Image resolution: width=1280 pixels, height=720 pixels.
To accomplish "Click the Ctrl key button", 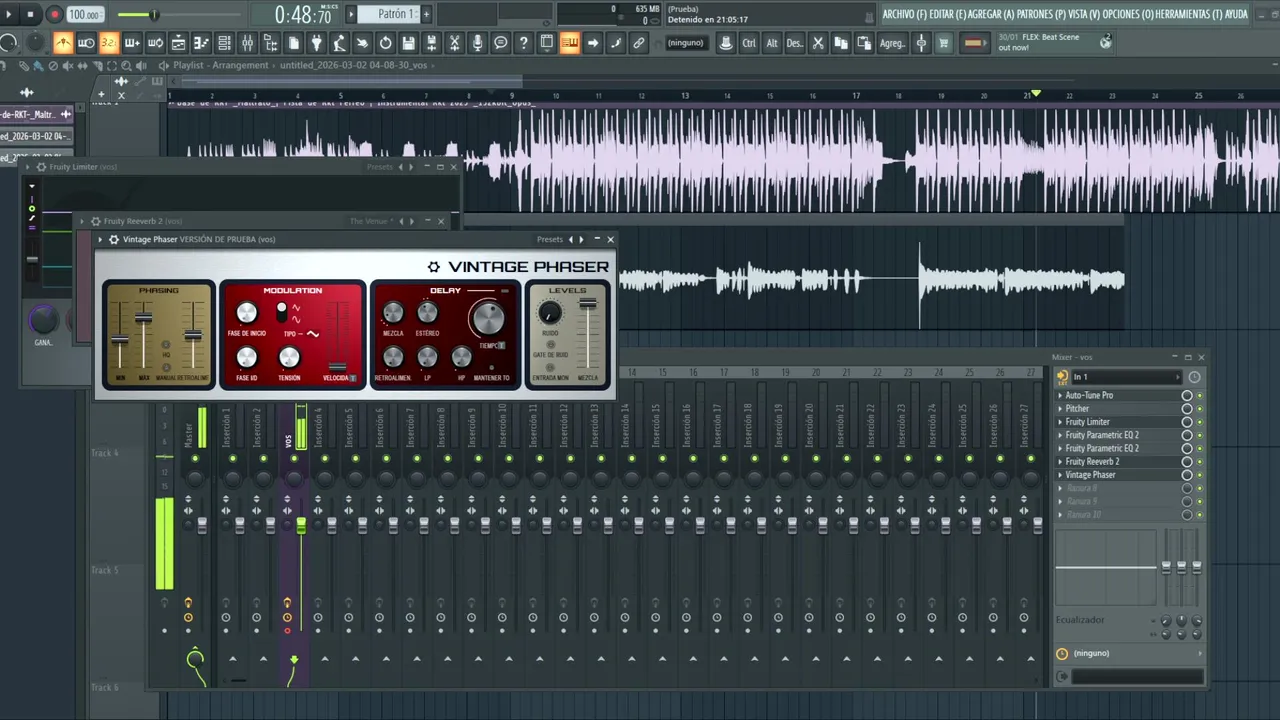I will click(x=749, y=43).
